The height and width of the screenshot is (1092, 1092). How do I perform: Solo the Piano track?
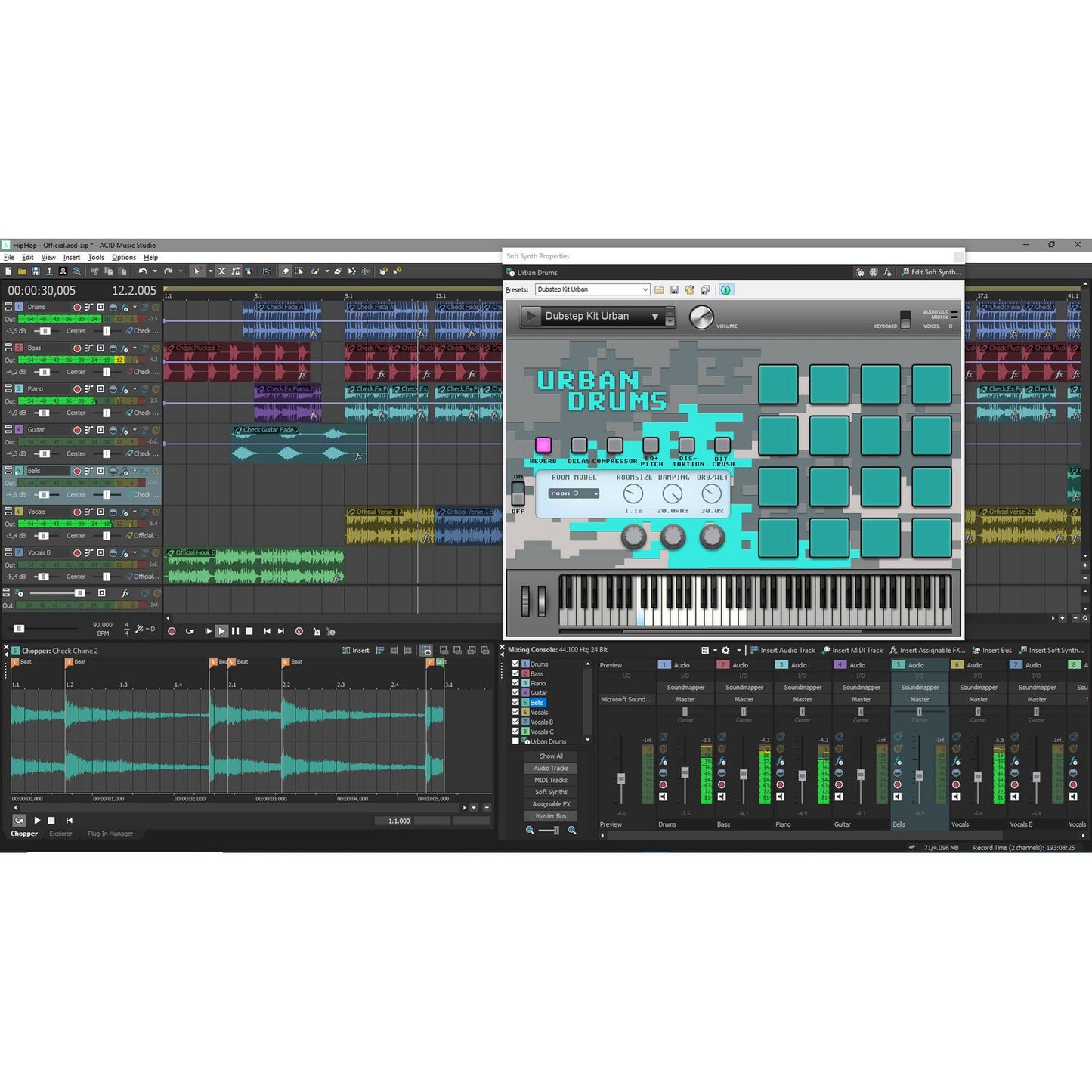pos(114,388)
